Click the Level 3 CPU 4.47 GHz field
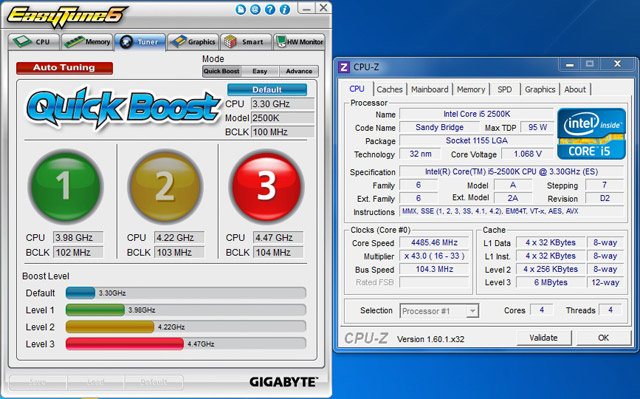This screenshot has height=399, width=640. click(x=278, y=237)
